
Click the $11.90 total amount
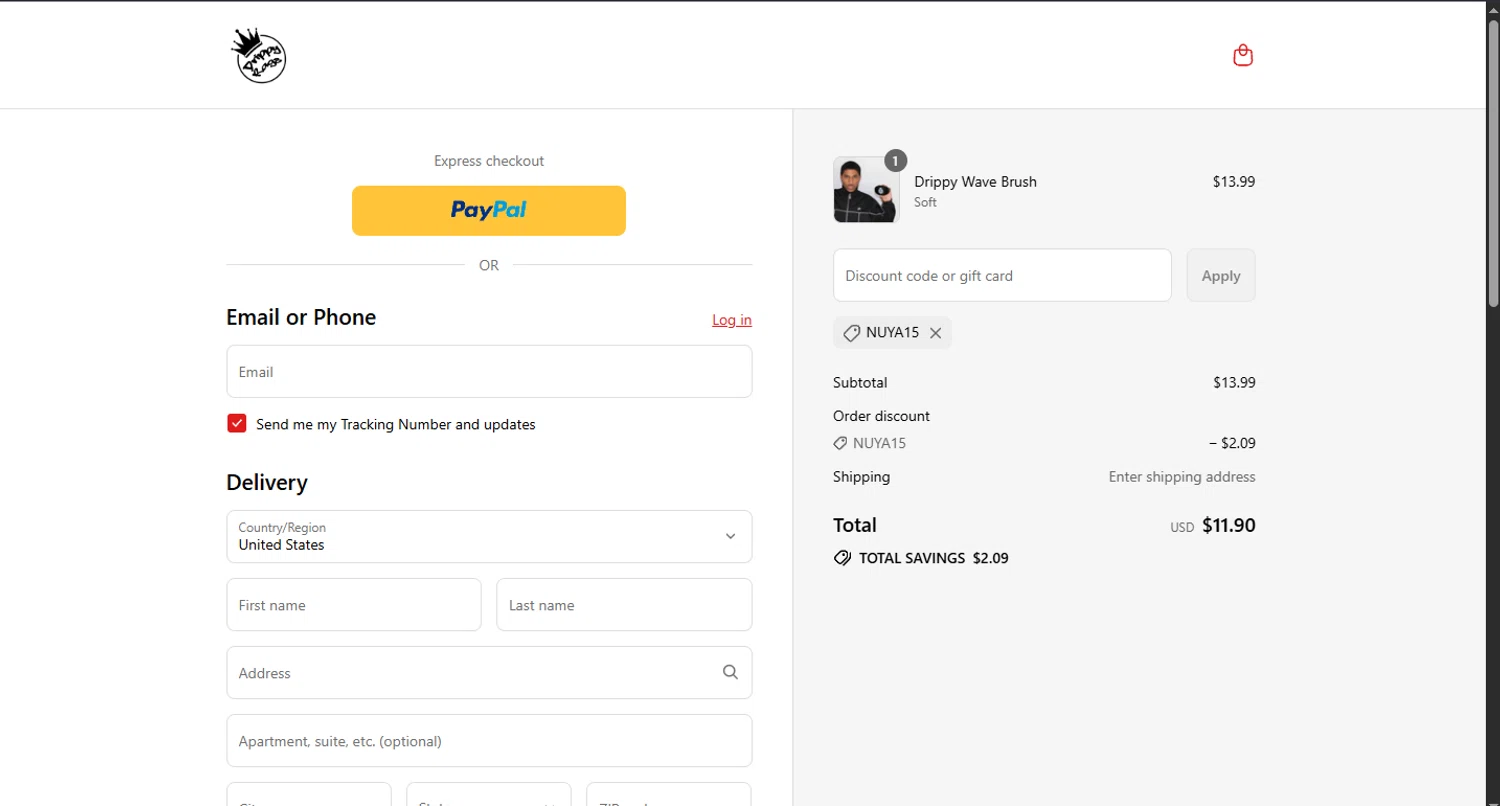coord(1228,525)
